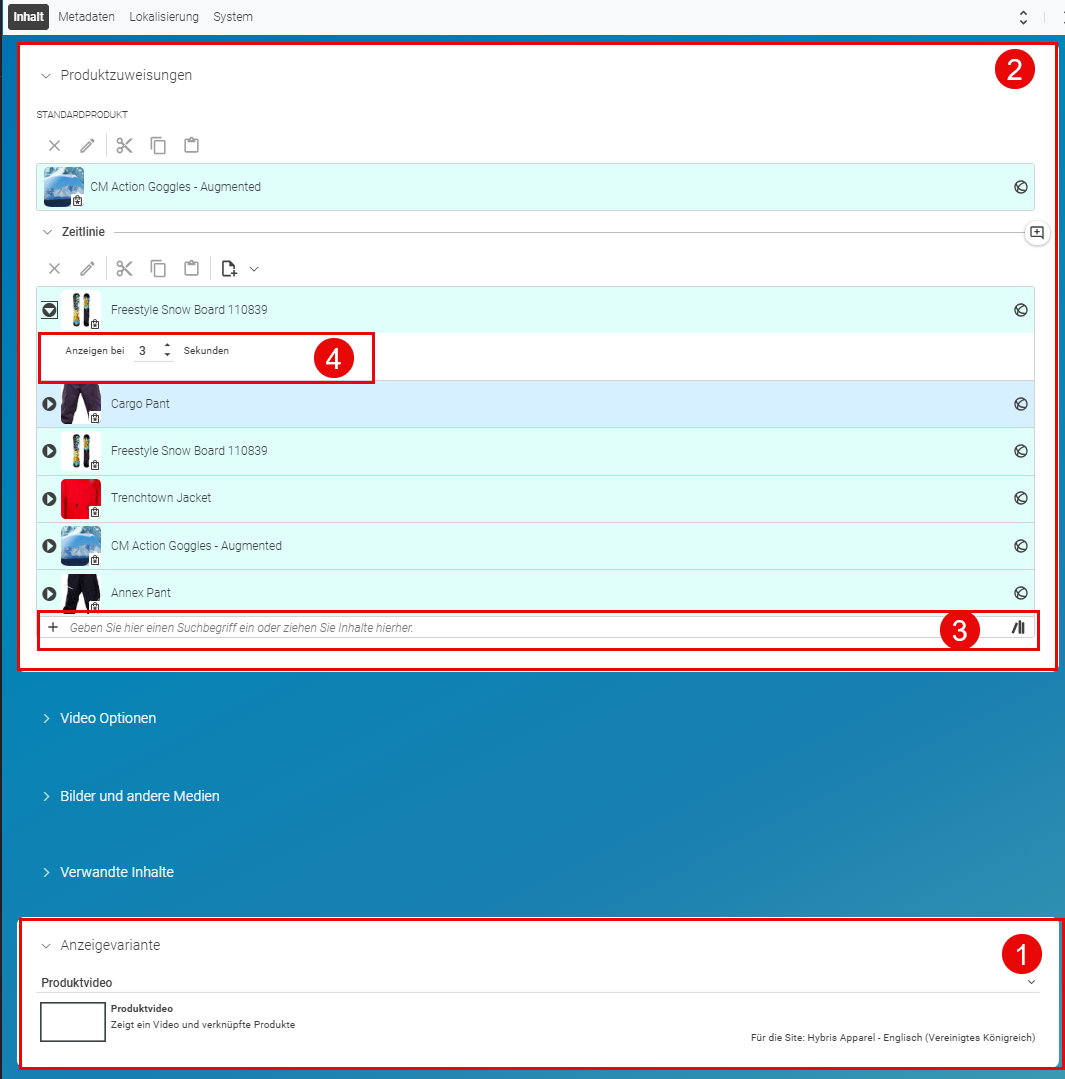
Task: Click globe icon on timeline CM Action Goggles row
Action: coord(1021,546)
